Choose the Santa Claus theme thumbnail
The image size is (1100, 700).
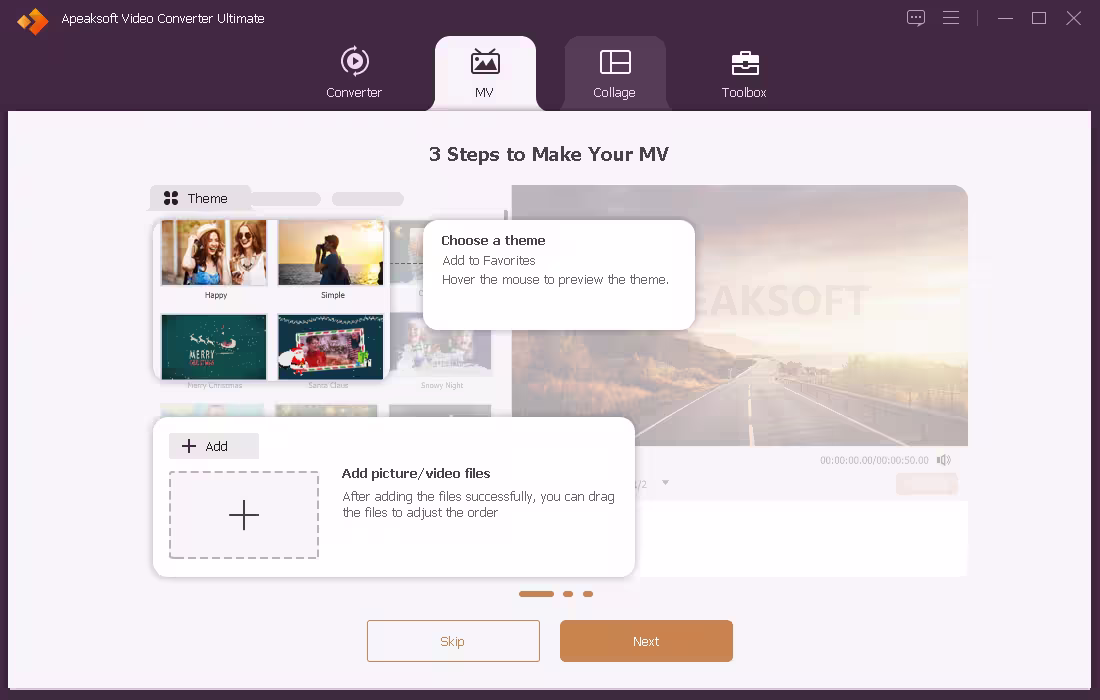pos(330,346)
